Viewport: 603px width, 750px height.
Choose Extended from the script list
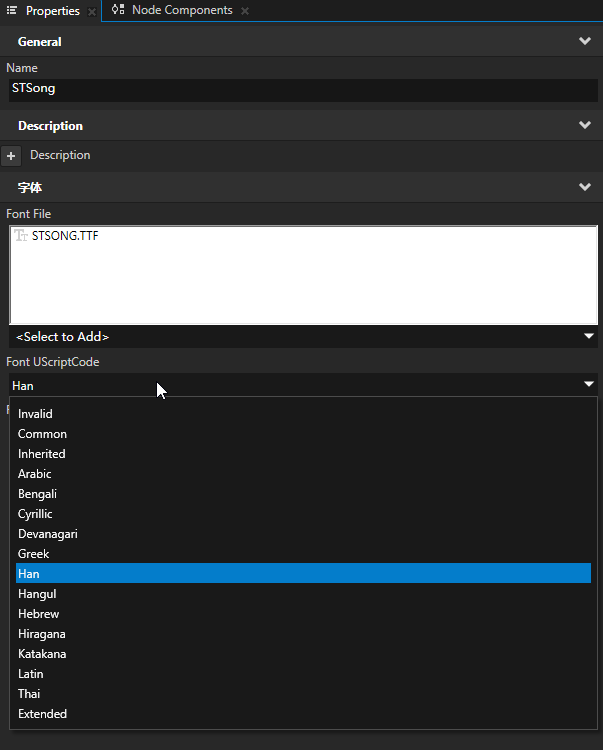(x=303, y=714)
